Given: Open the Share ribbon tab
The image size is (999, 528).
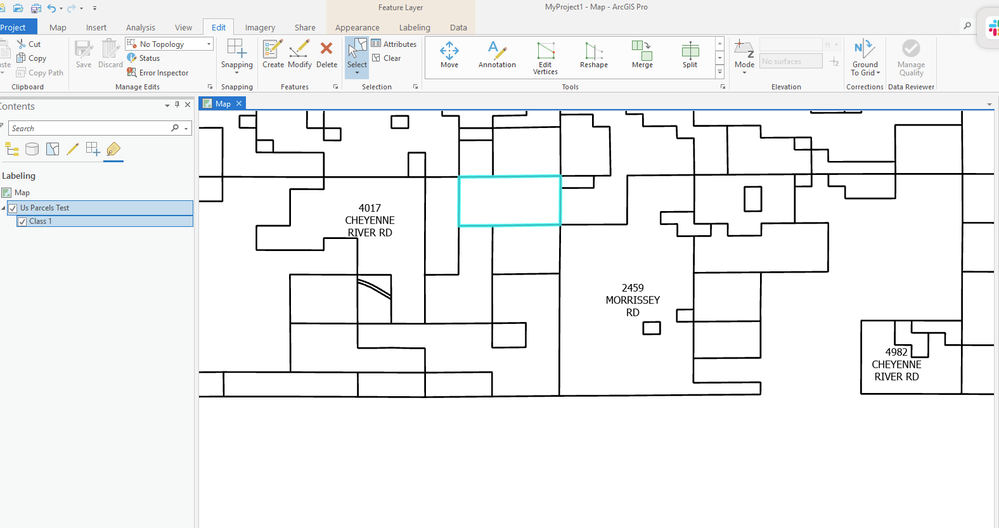Looking at the screenshot, I should [305, 27].
